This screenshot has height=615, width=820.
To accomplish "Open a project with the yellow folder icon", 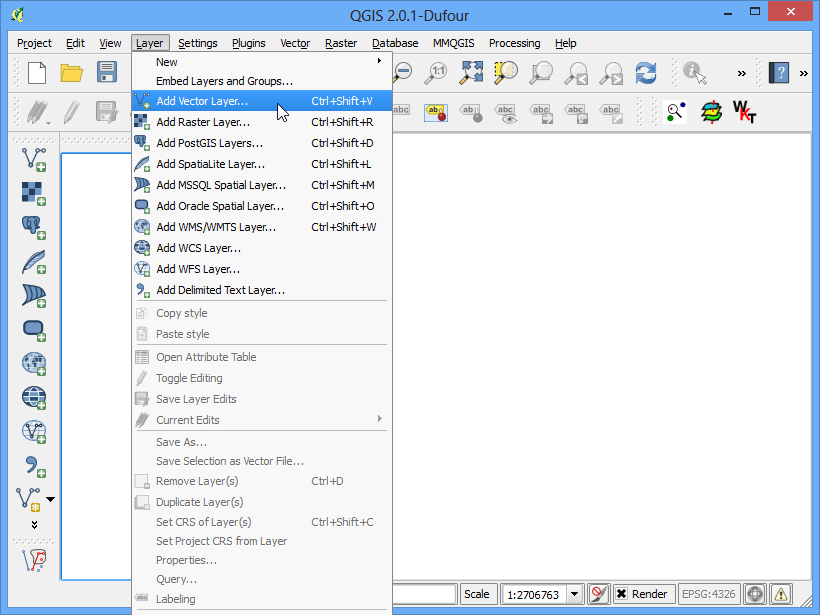I will point(72,73).
